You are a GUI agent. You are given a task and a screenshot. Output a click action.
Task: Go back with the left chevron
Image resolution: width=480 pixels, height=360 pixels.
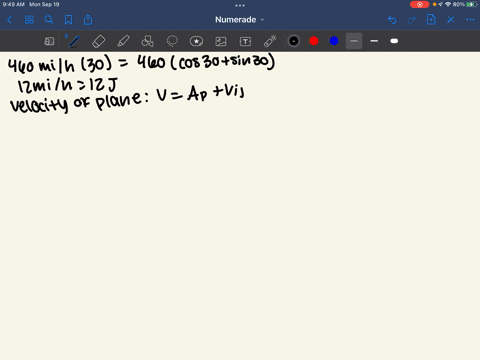click(9, 20)
